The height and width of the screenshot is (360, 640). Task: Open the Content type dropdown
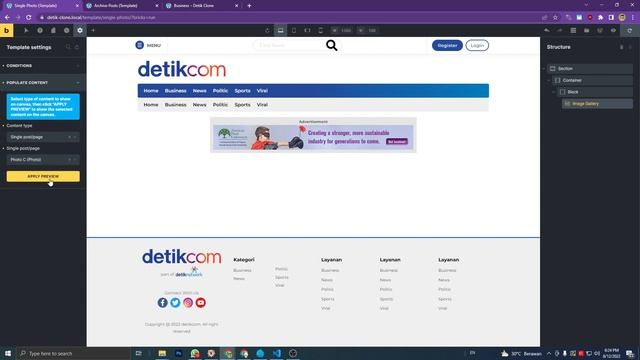(x=43, y=137)
